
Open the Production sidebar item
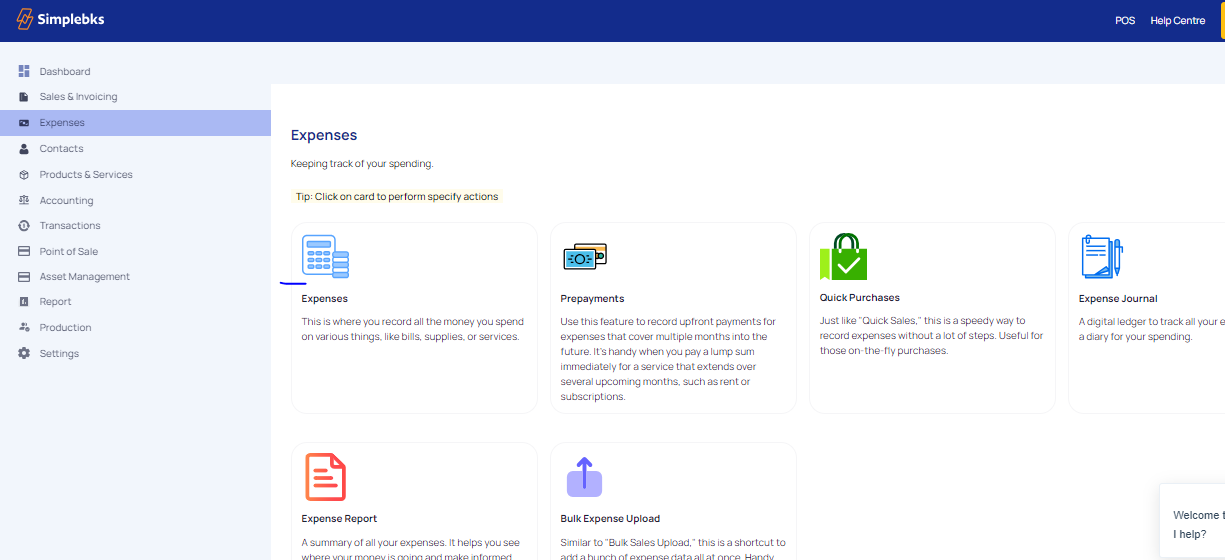pos(65,328)
